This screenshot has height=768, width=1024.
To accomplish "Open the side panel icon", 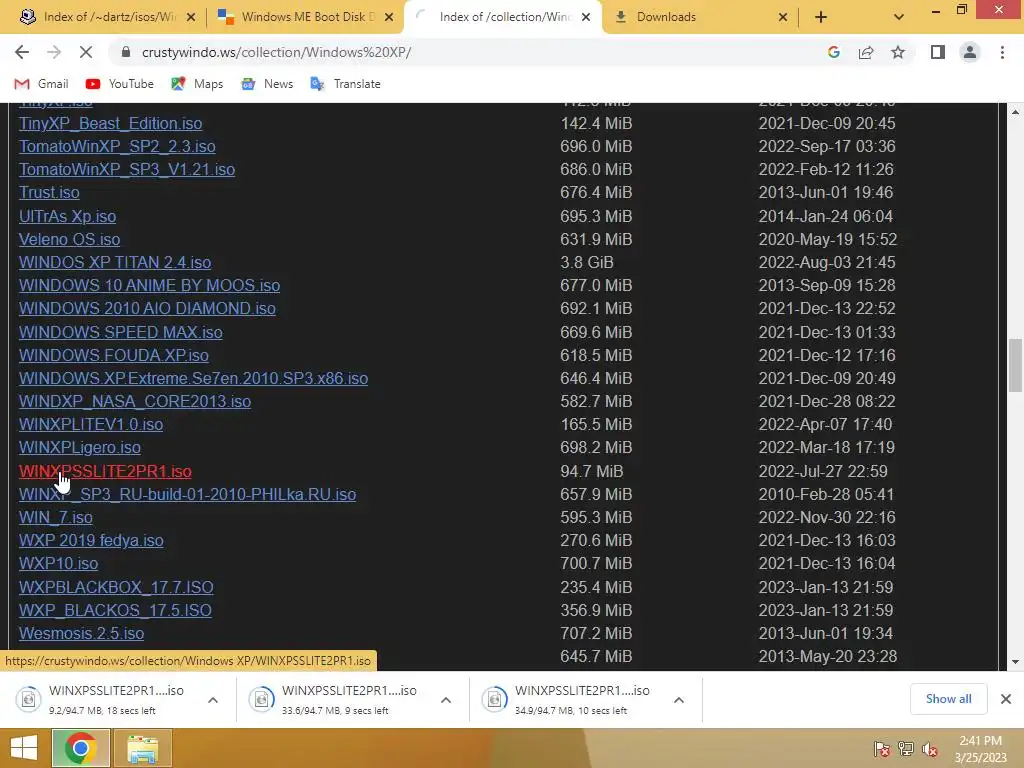I will tap(938, 52).
